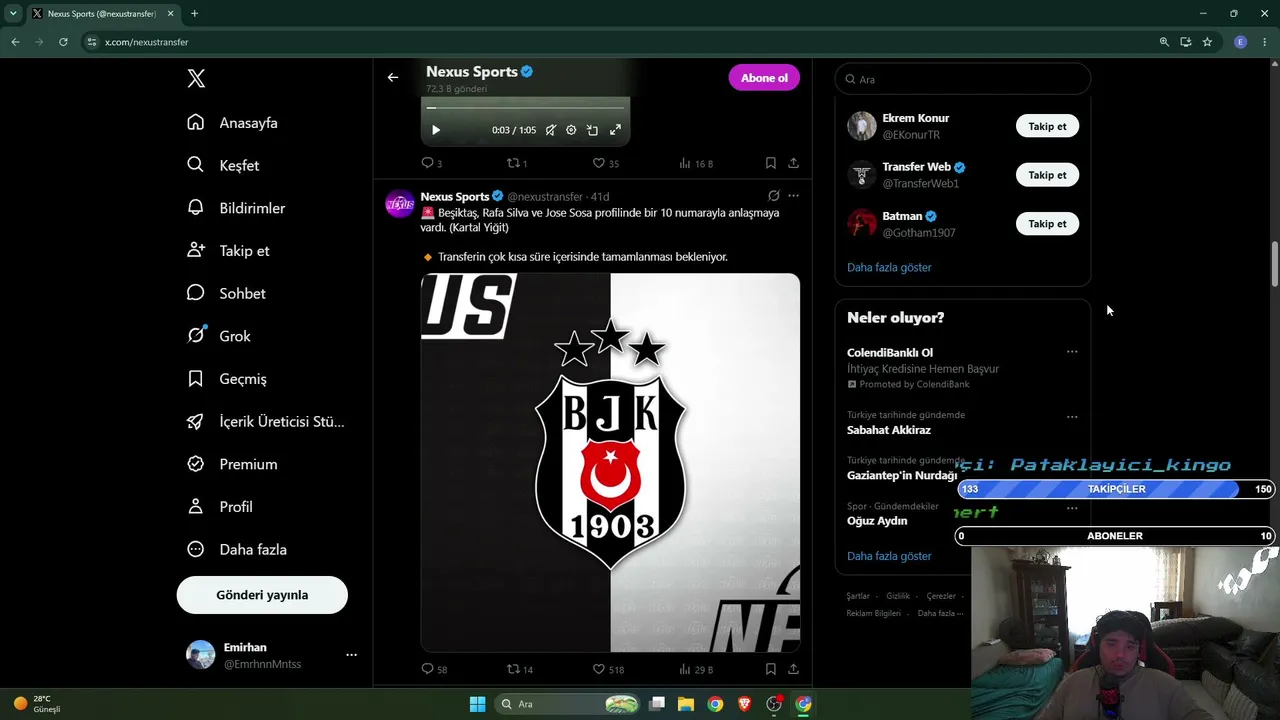This screenshot has width=1280, height=720.
Task: Open Chrome profile E avatar
Action: (1241, 42)
